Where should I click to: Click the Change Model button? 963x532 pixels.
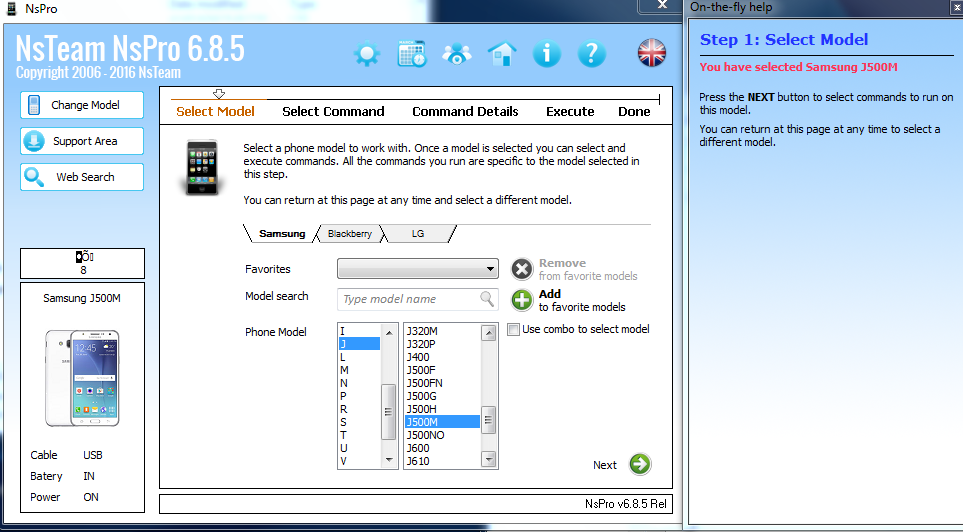tap(82, 105)
